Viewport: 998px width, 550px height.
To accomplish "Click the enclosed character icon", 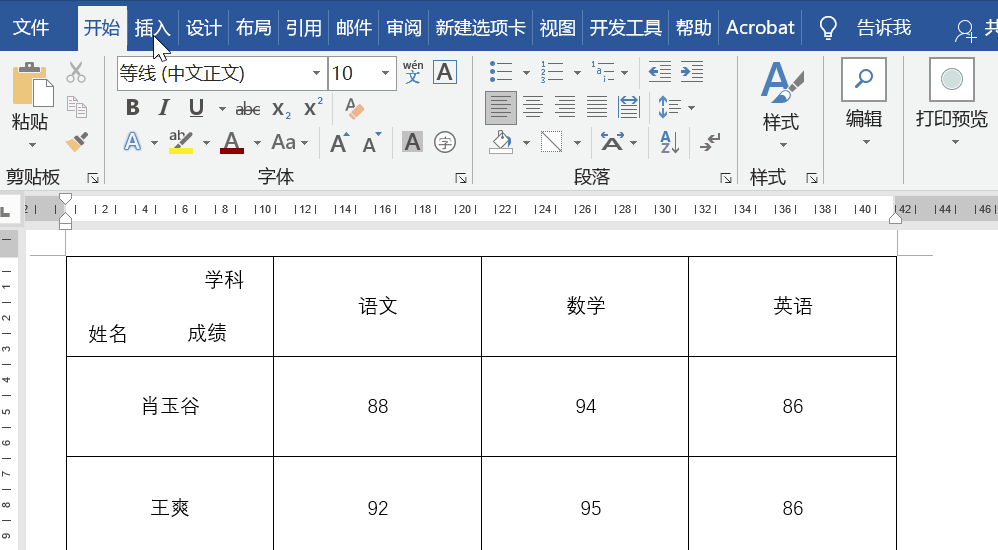I will coord(445,142).
